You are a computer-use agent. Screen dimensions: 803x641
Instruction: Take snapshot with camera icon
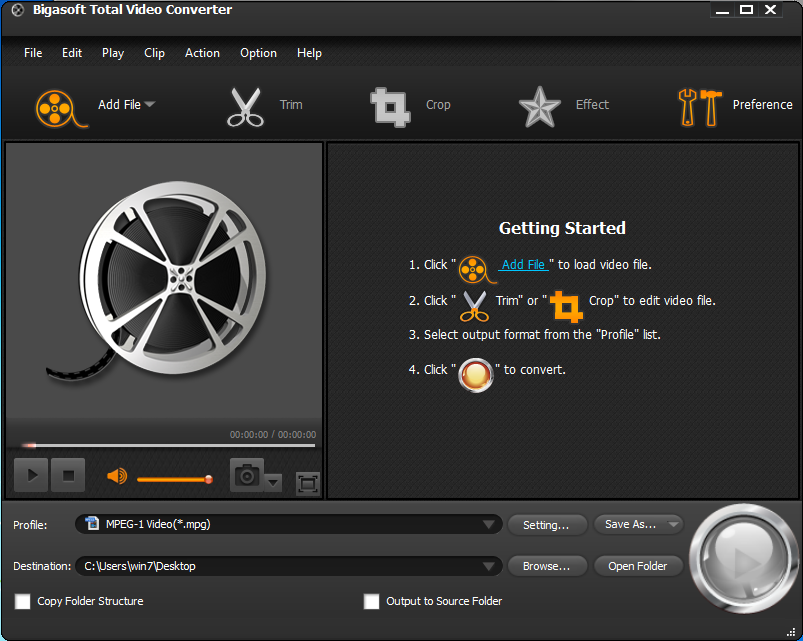[247, 475]
